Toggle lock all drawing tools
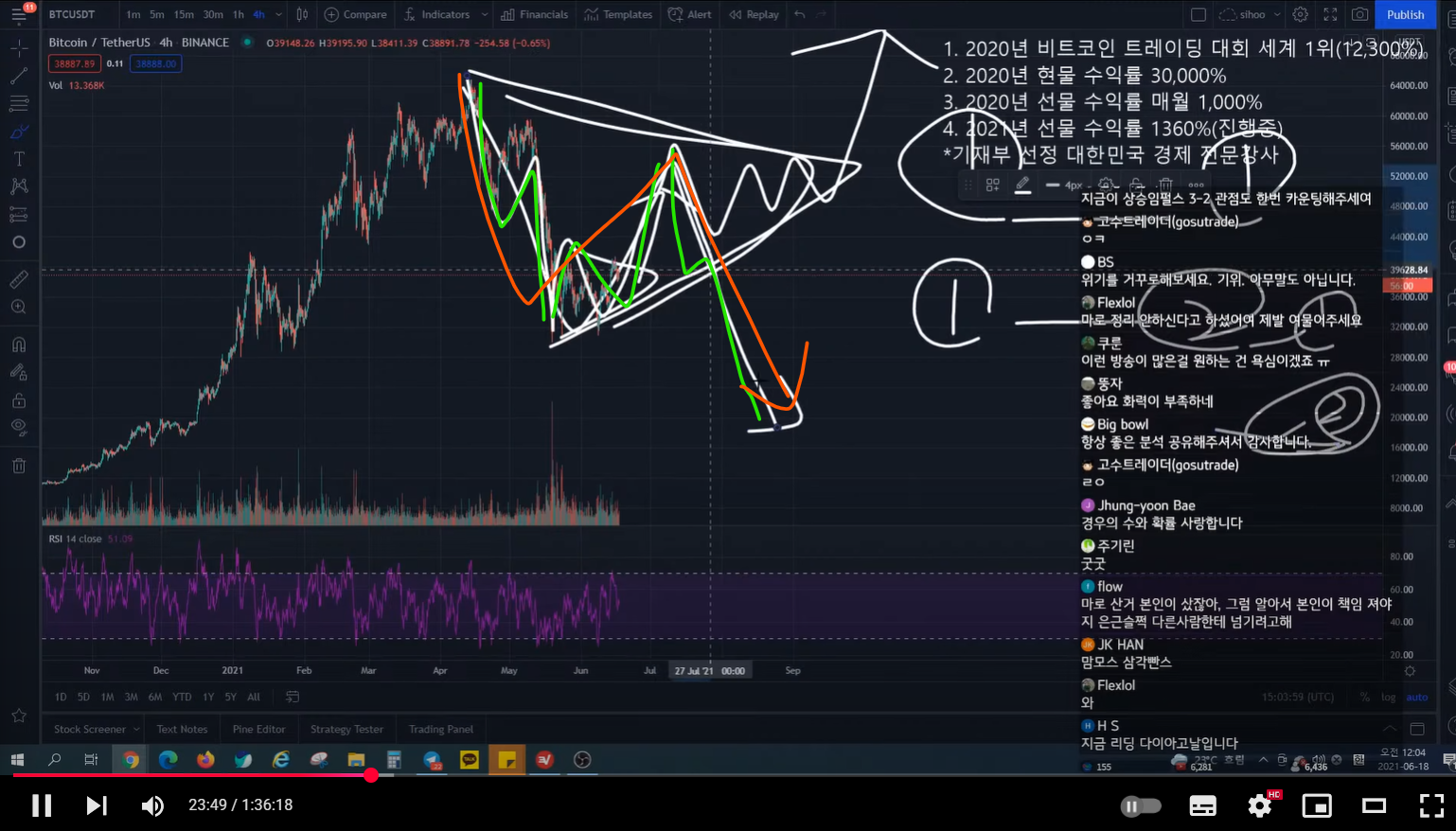 pos(18,400)
